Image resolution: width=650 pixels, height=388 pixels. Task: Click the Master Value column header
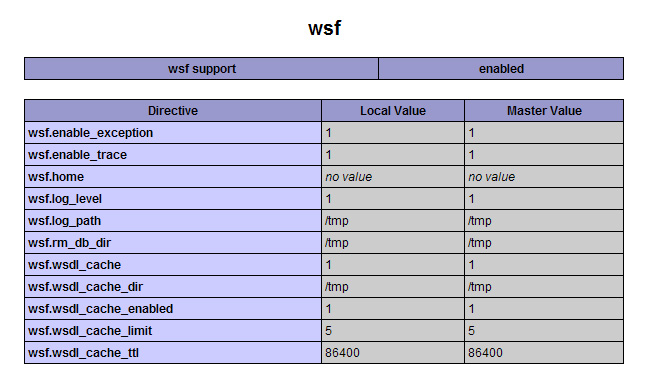click(x=544, y=111)
